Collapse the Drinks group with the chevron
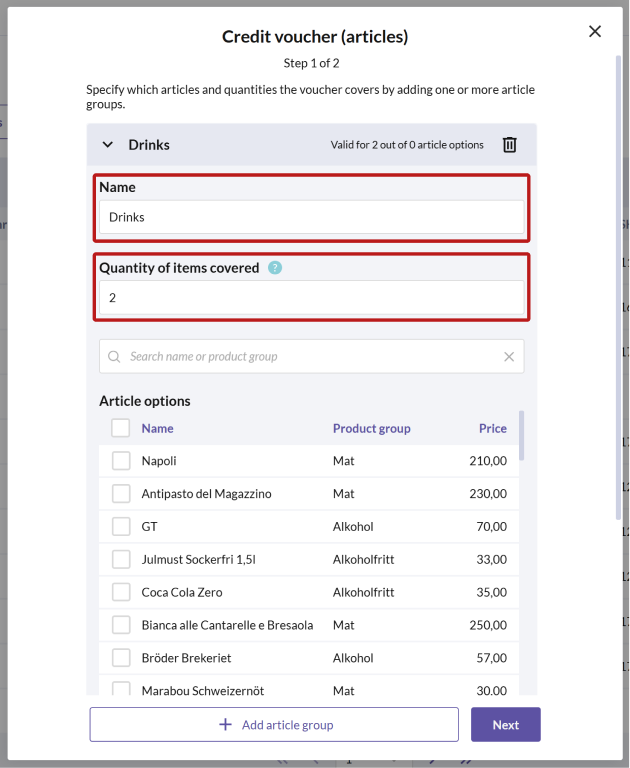The image size is (630, 768). 108,145
